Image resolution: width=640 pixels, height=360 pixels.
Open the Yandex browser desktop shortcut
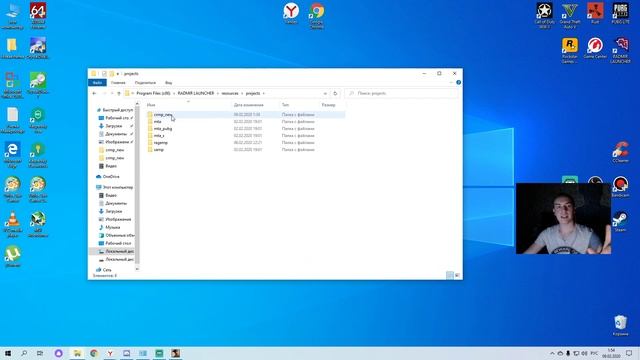[291, 13]
